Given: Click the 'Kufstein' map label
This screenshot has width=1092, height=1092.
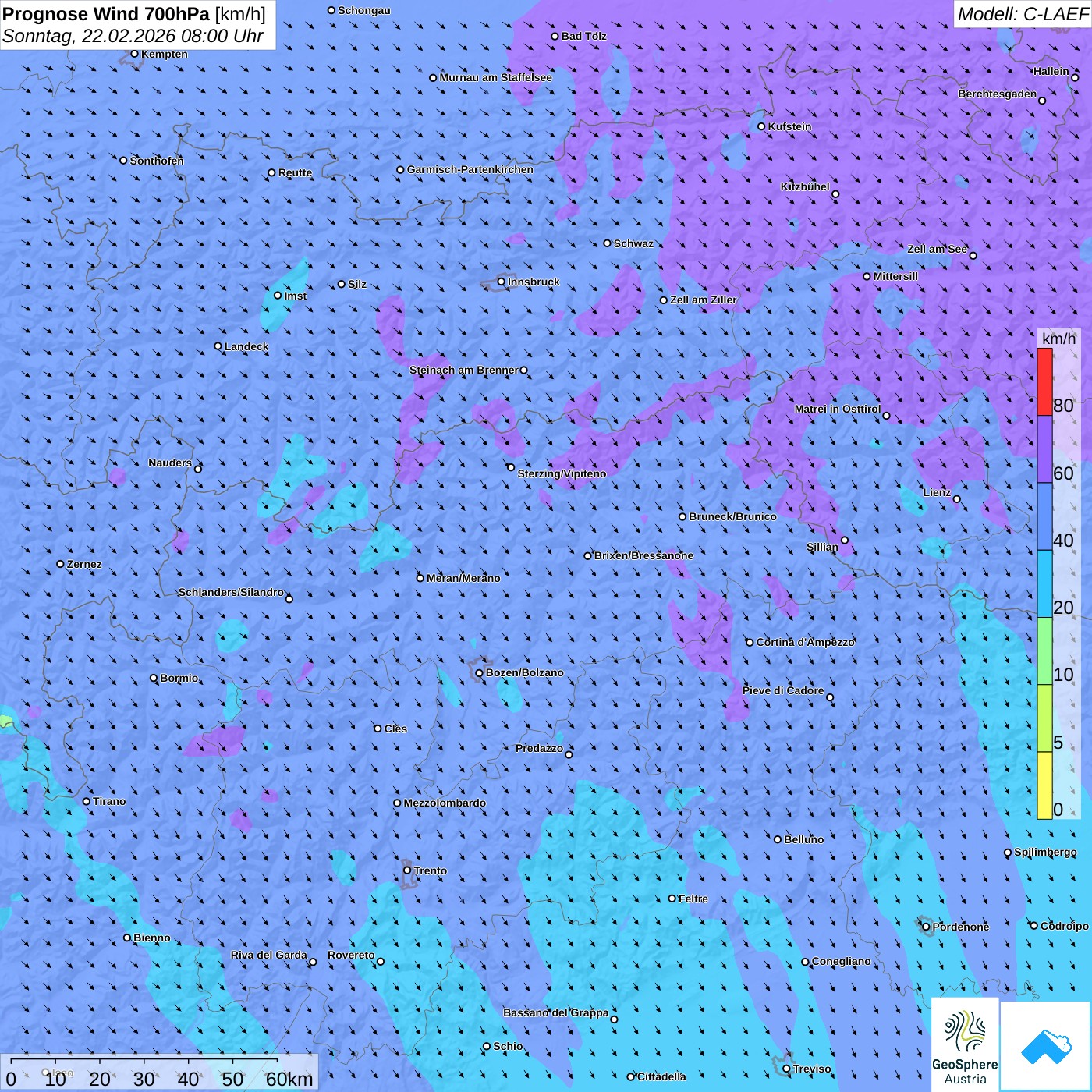Looking at the screenshot, I should pyautogui.click(x=789, y=126).
